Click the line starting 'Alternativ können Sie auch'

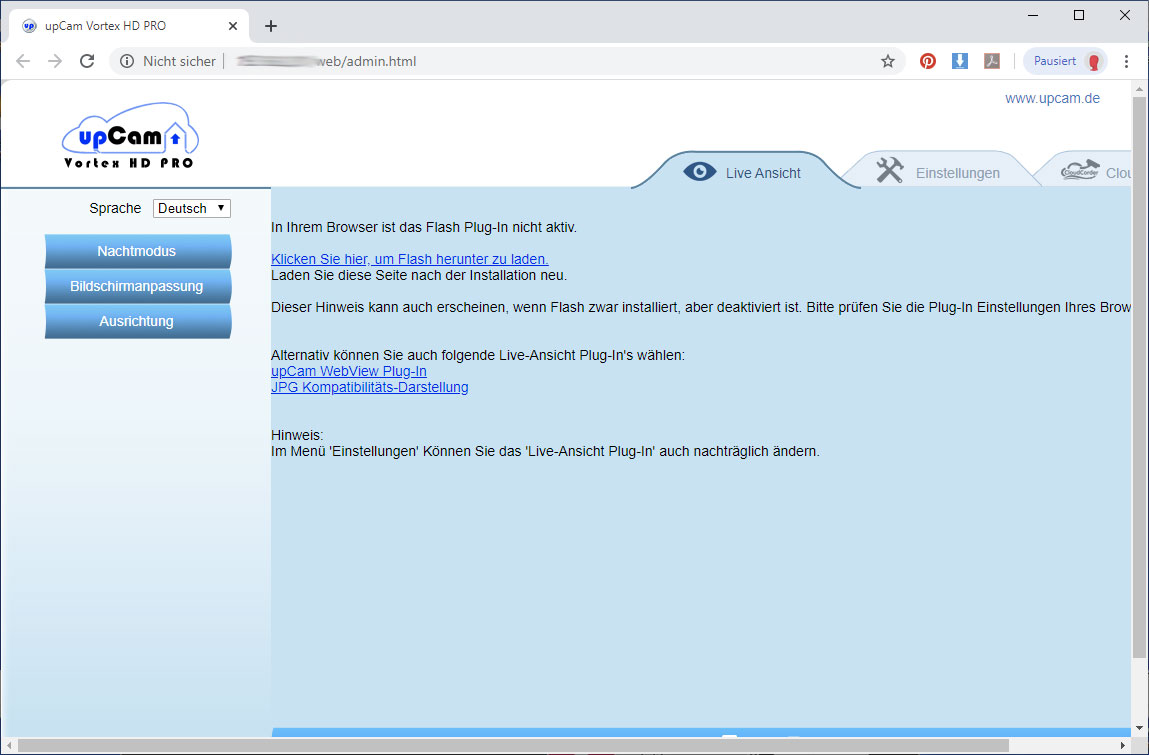click(x=478, y=356)
